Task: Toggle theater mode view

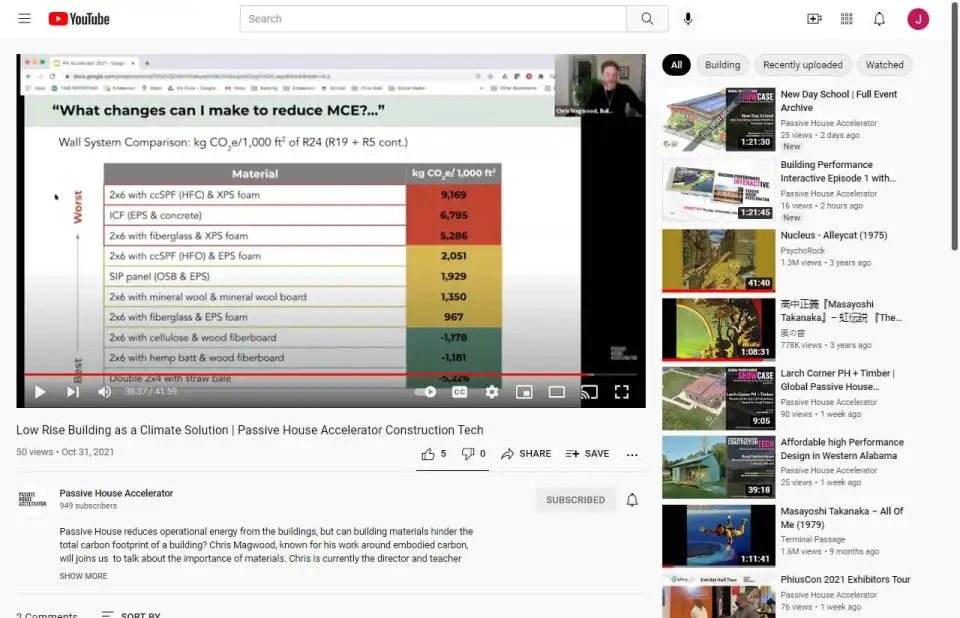Action: coord(557,392)
